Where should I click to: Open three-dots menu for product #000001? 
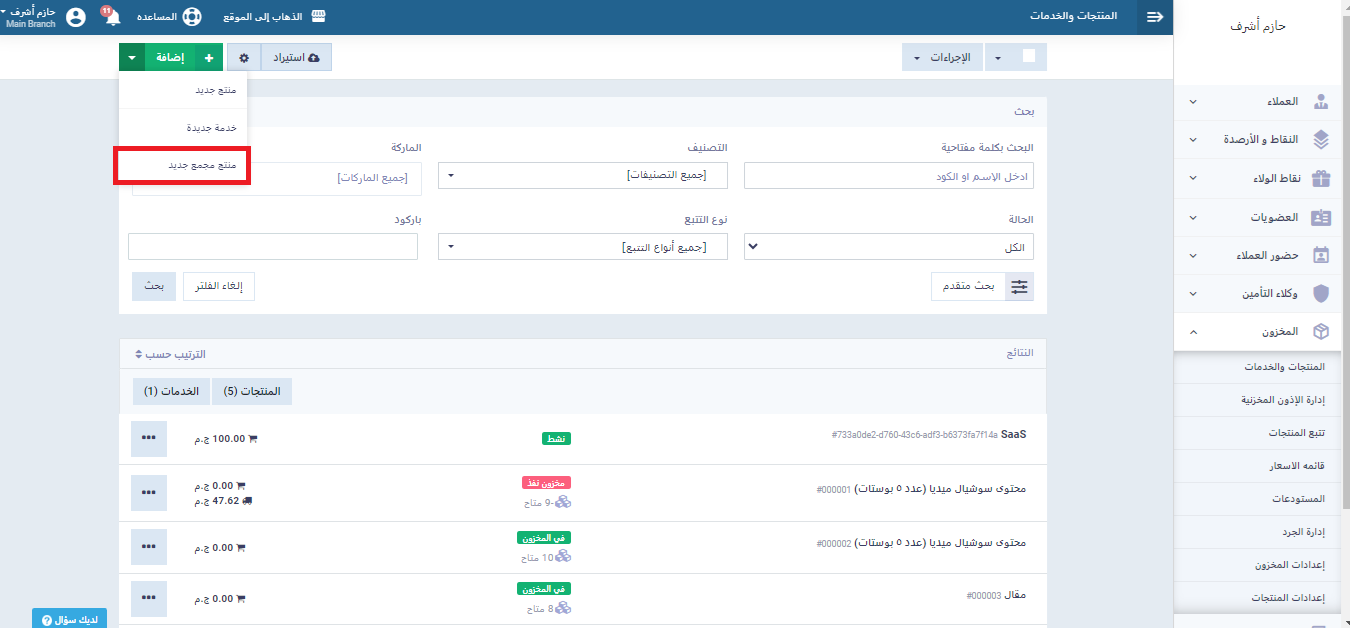coord(149,492)
